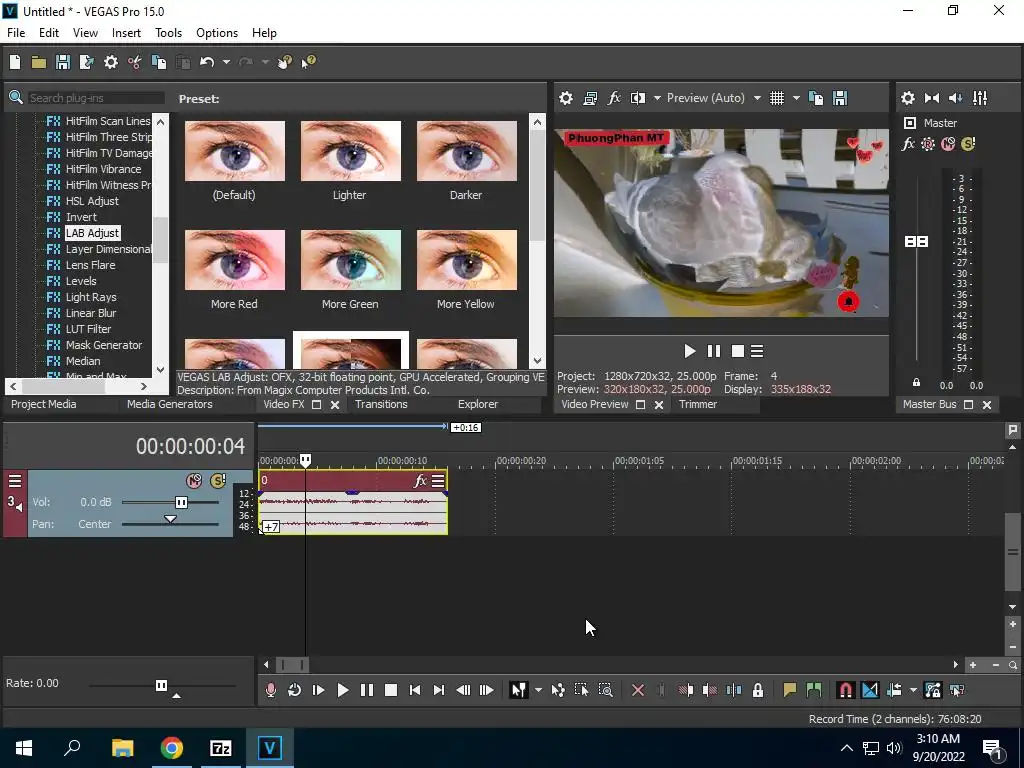This screenshot has height=768, width=1024.
Task: Click the What's This help icon
Action: [308, 62]
